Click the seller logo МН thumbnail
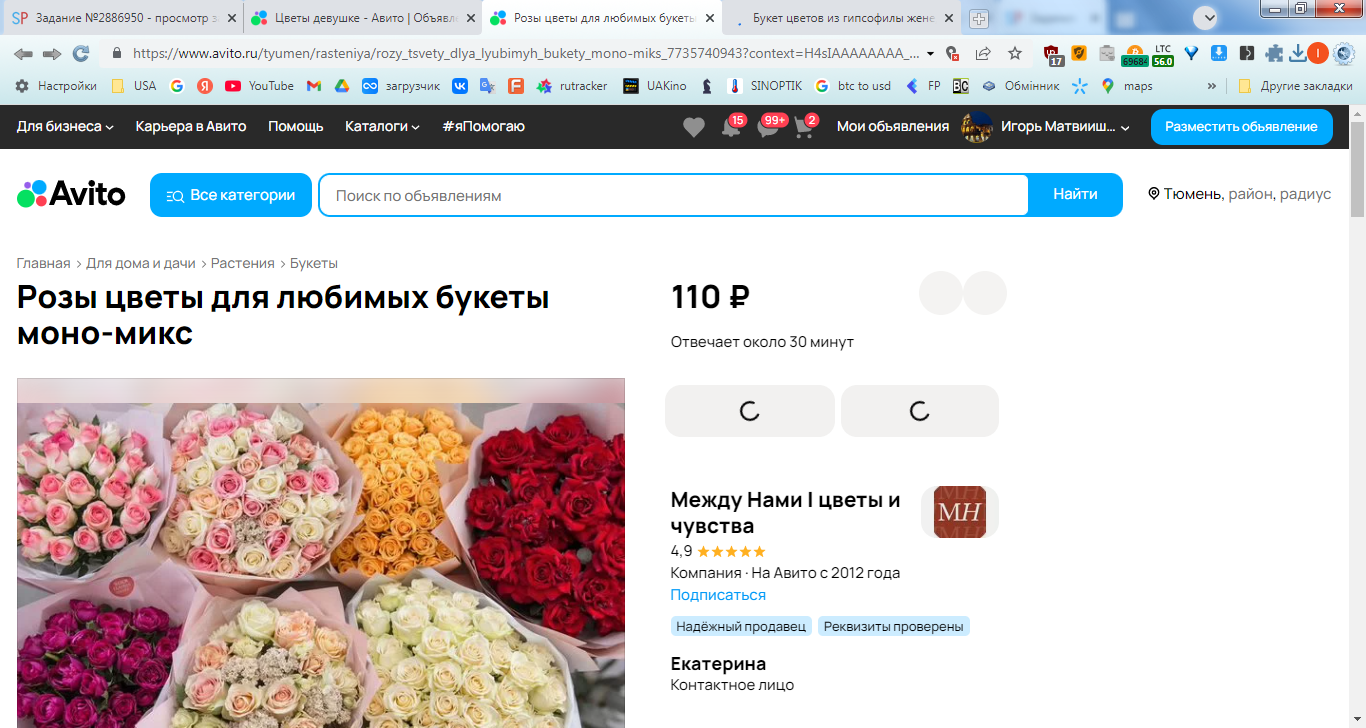The height and width of the screenshot is (728, 1366). pos(960,512)
